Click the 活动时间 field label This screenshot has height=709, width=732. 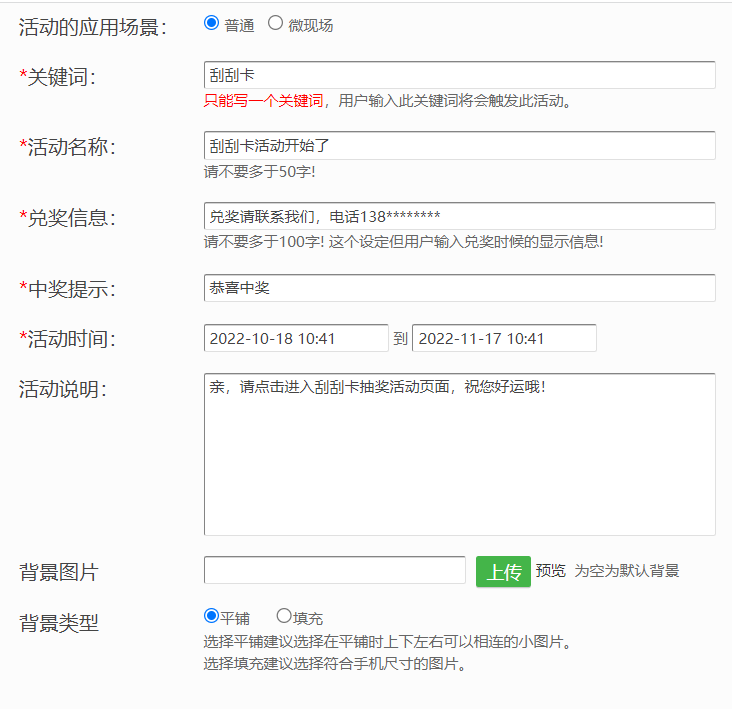pyautogui.click(x=68, y=340)
